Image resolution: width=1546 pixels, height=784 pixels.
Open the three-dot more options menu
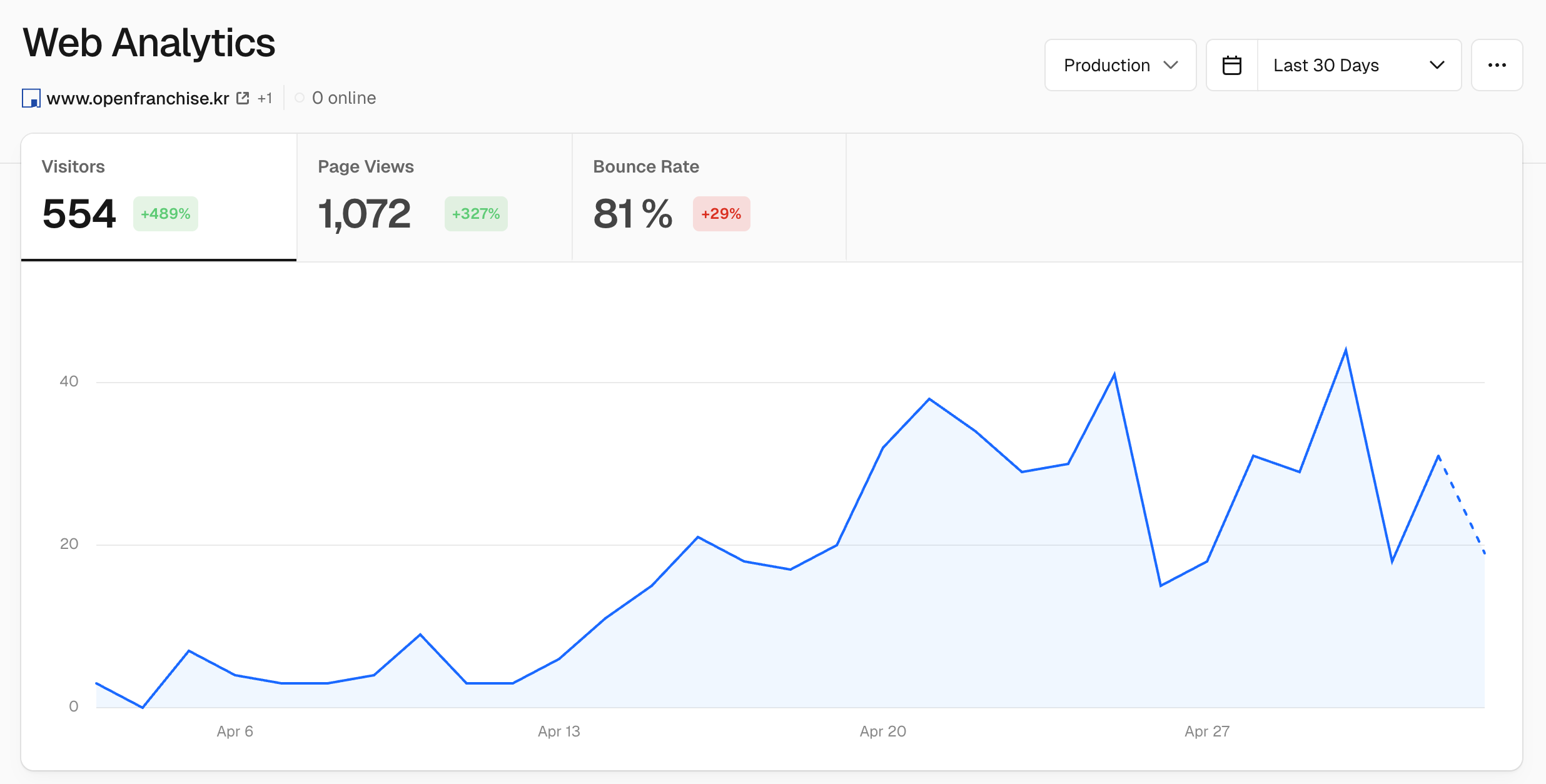(x=1497, y=65)
